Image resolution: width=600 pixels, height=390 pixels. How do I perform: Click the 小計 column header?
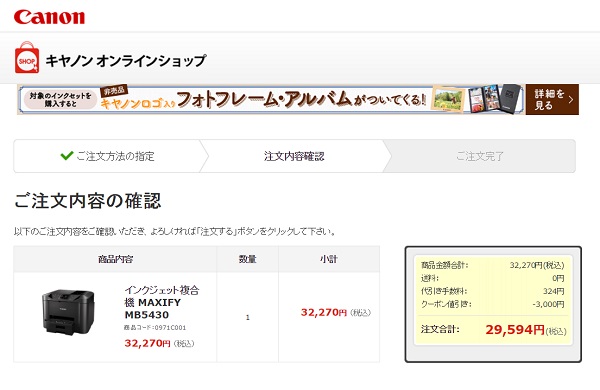click(x=329, y=259)
